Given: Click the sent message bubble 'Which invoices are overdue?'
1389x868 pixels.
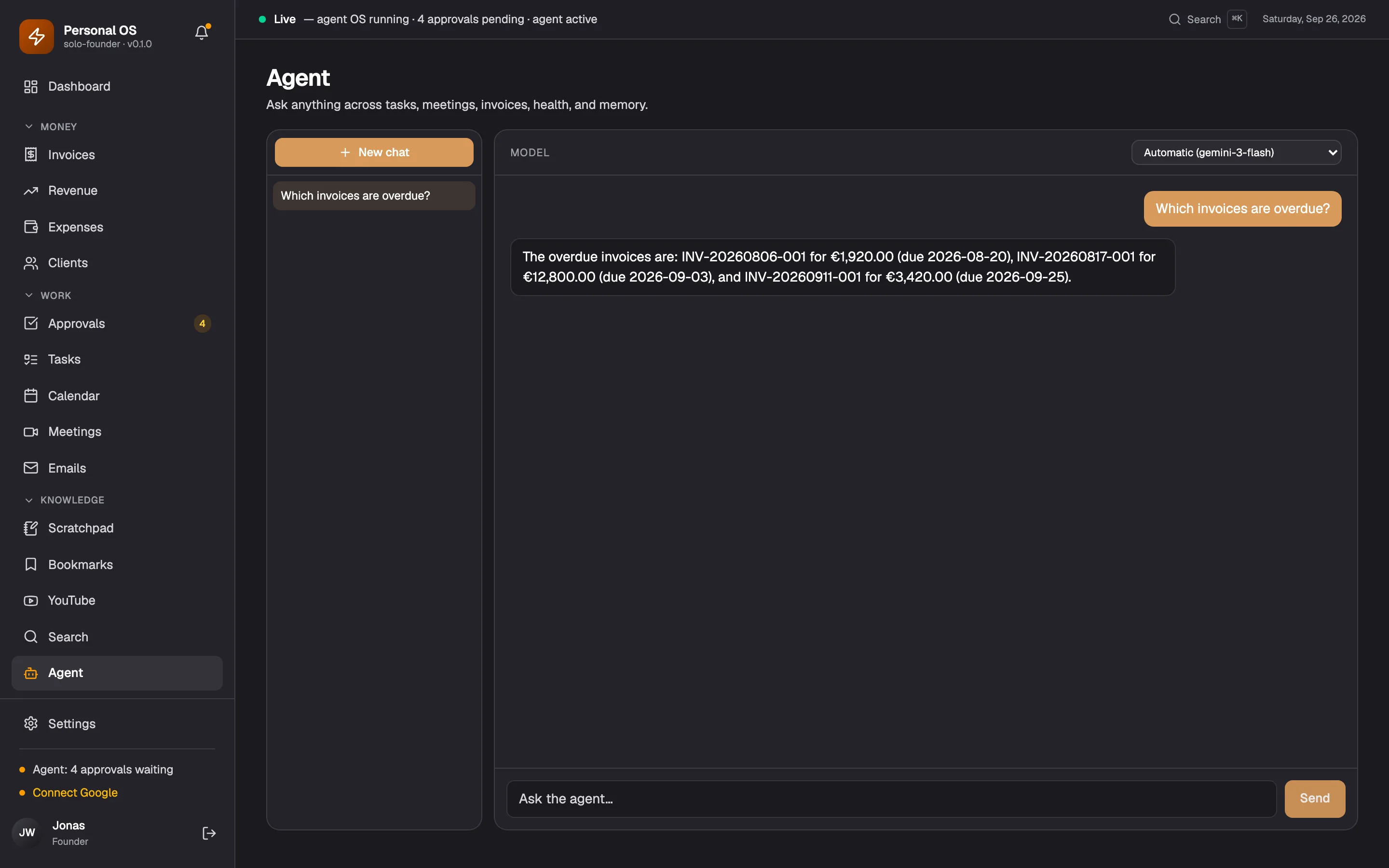Looking at the screenshot, I should tap(1242, 209).
